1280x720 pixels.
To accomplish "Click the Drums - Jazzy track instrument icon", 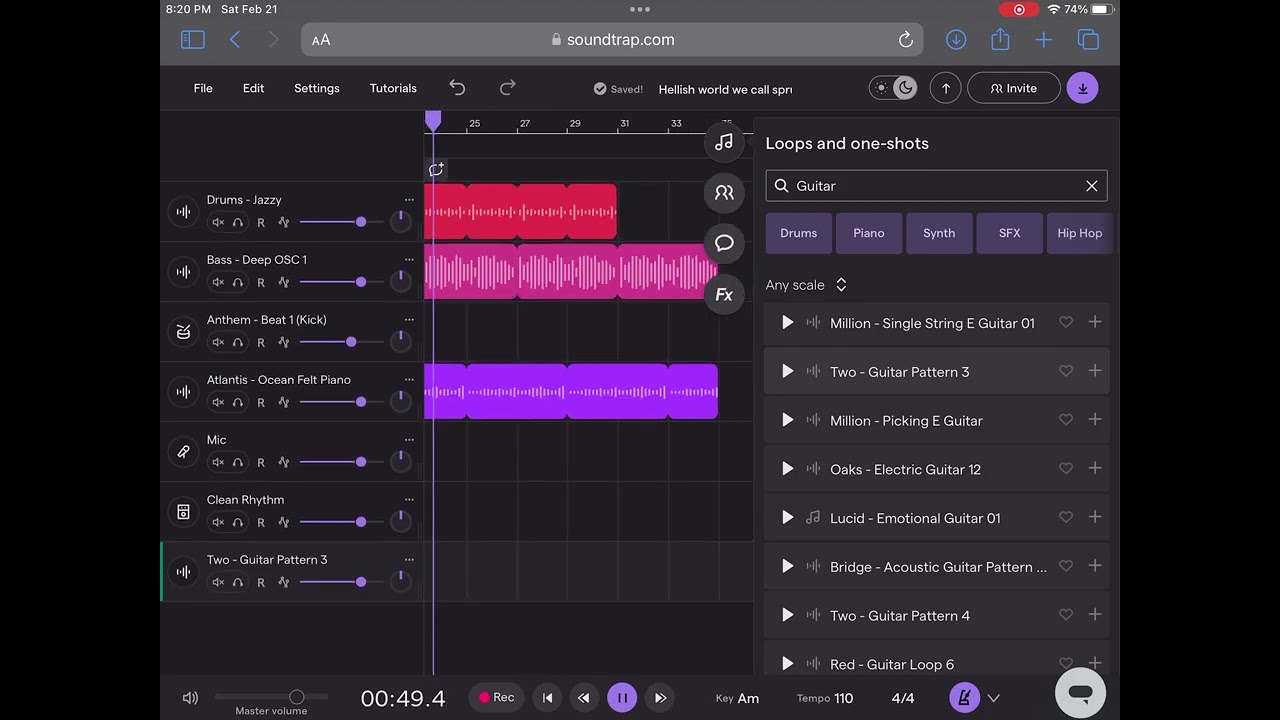I will tap(183, 212).
